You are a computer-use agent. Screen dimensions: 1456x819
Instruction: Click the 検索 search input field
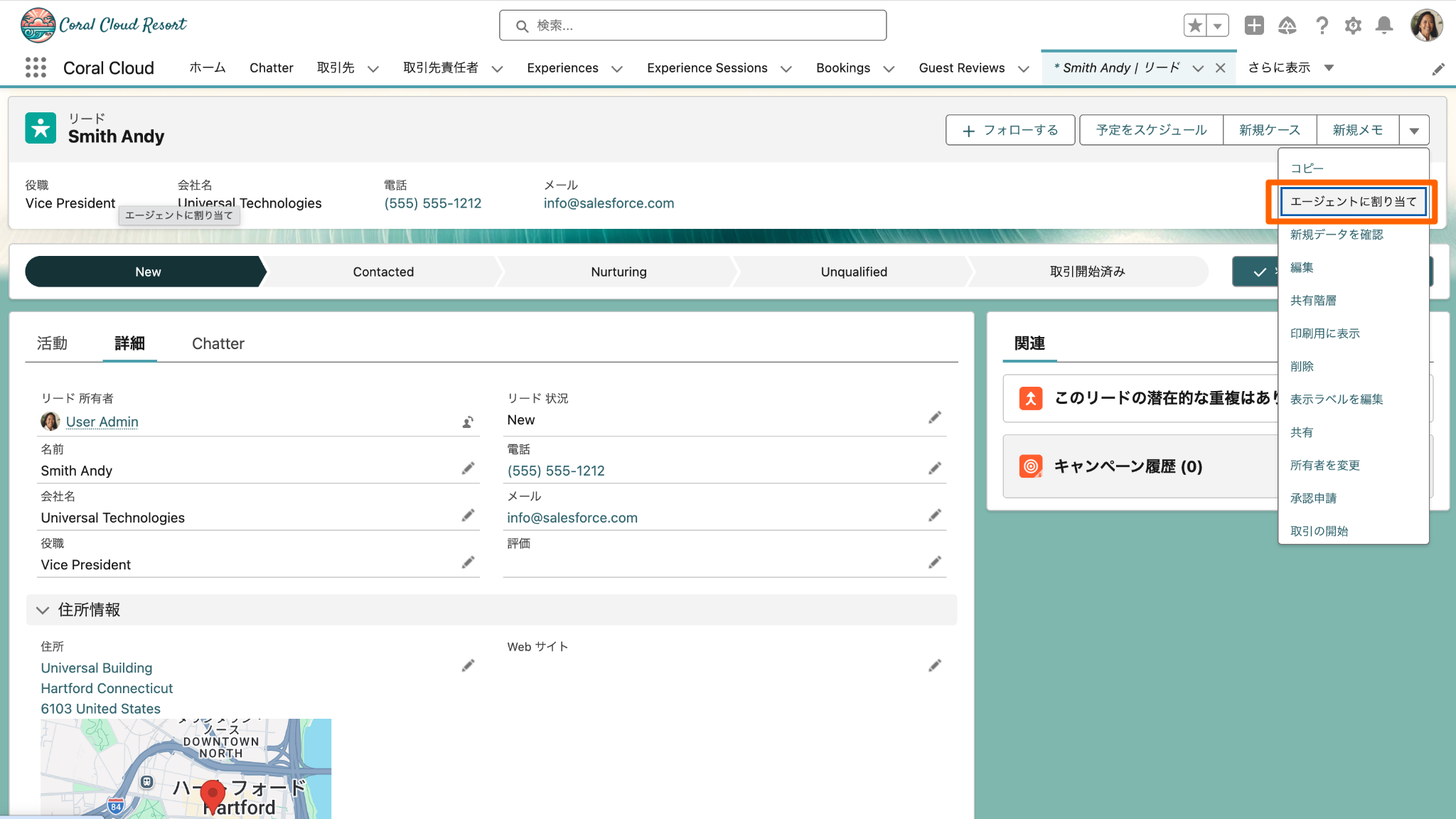693,26
